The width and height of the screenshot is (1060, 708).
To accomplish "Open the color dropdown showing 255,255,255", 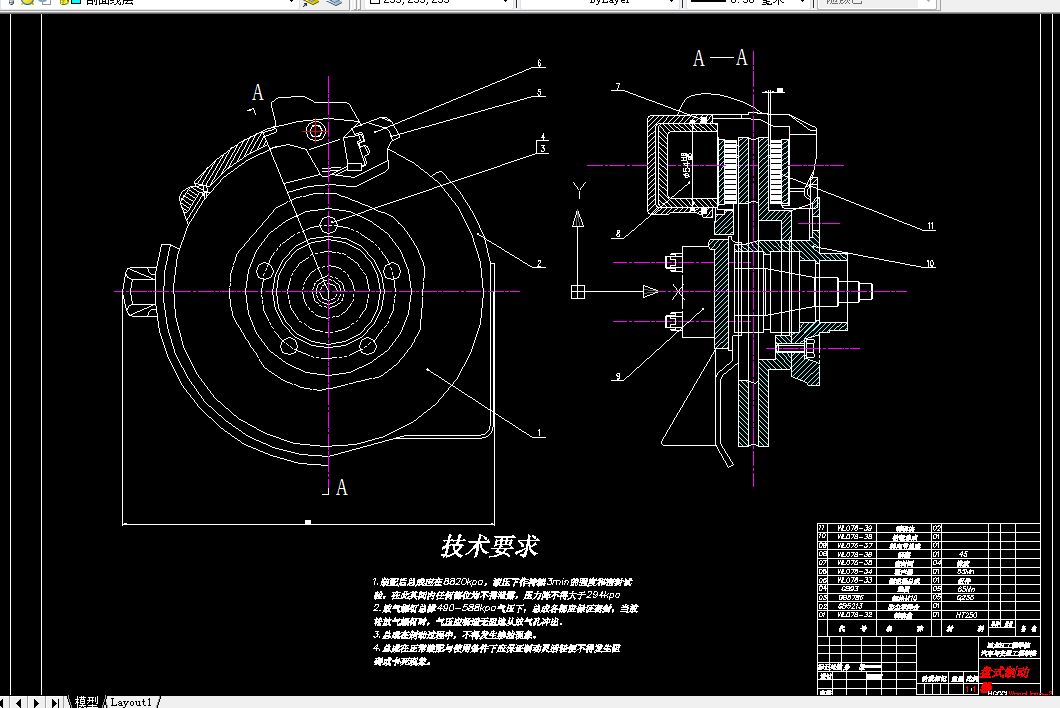I will click(505, 4).
